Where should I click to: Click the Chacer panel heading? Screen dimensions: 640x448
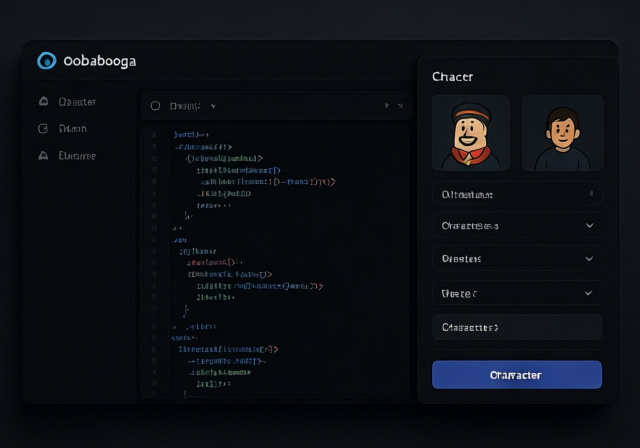[x=452, y=77]
